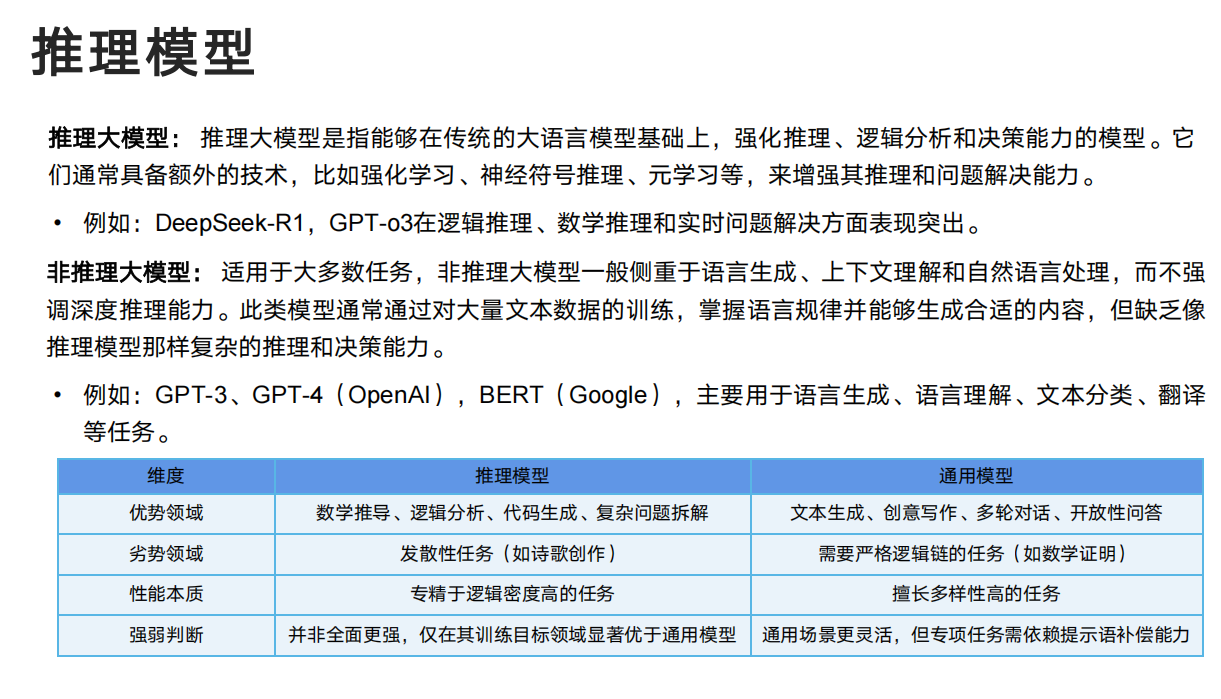Viewport: 1221px width, 699px height.
Task: Select table header cell 推理模型
Action: 512,476
